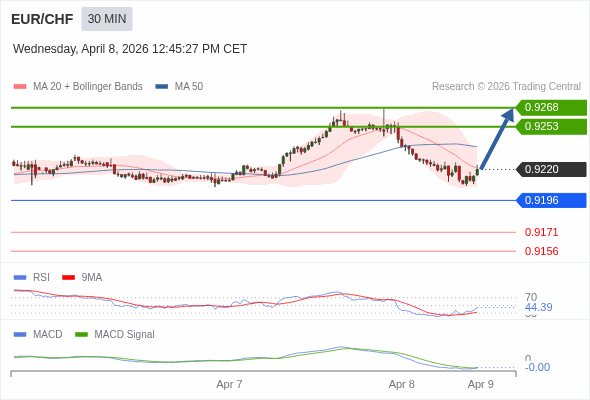This screenshot has width=590, height=400.
Task: Click the MACD blue legend swatch
Action: click(x=20, y=335)
